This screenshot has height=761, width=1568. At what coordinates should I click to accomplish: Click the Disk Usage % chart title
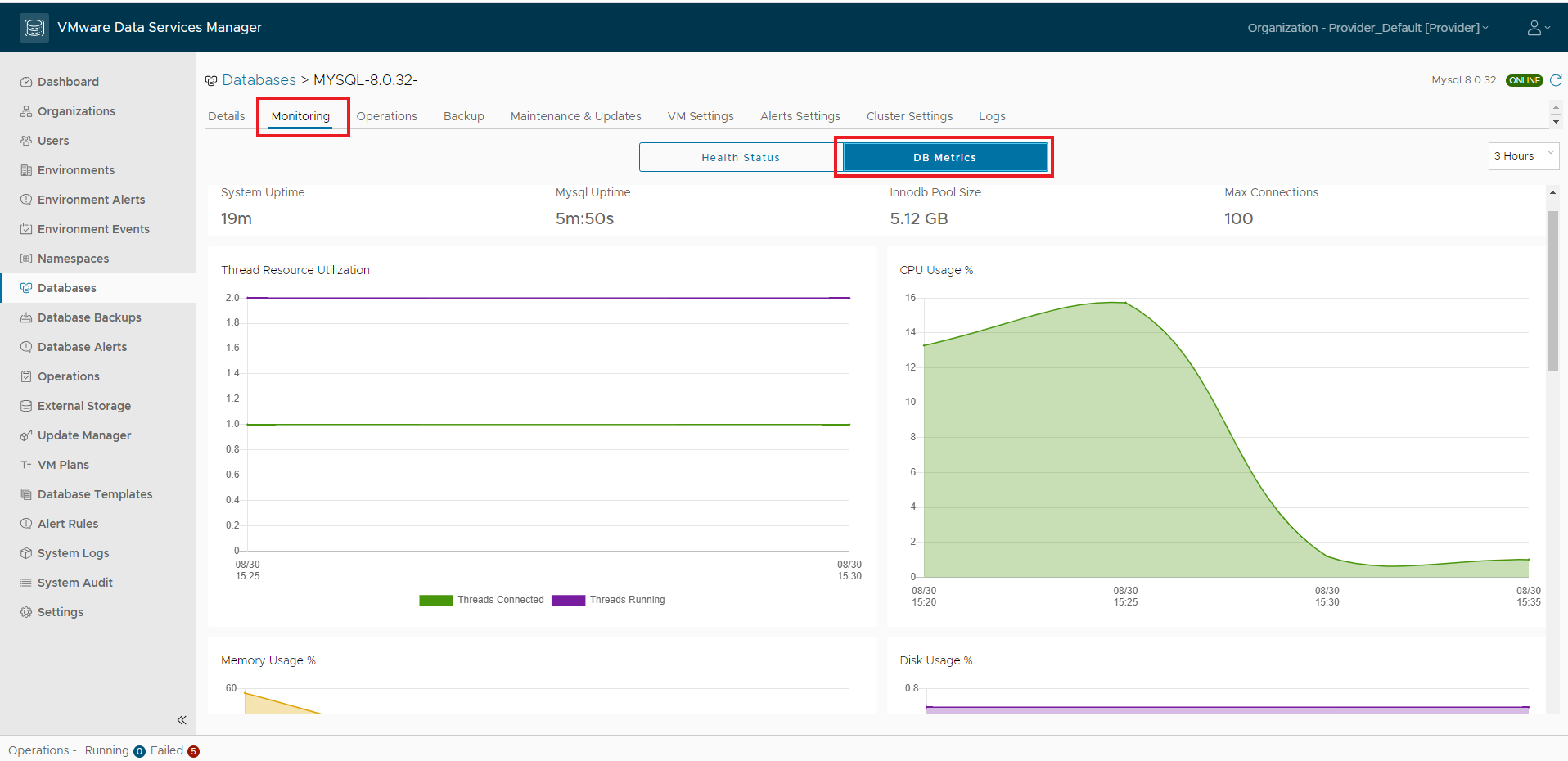936,660
